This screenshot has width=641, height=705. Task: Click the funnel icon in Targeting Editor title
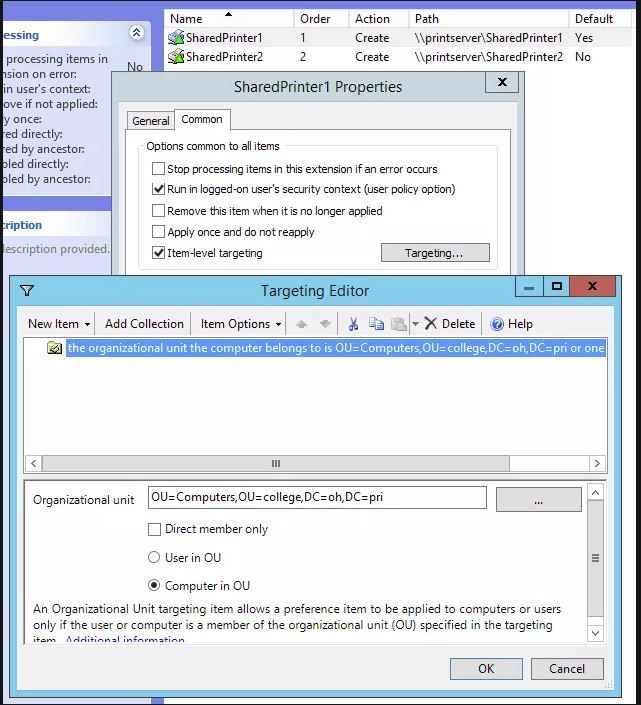[27, 290]
